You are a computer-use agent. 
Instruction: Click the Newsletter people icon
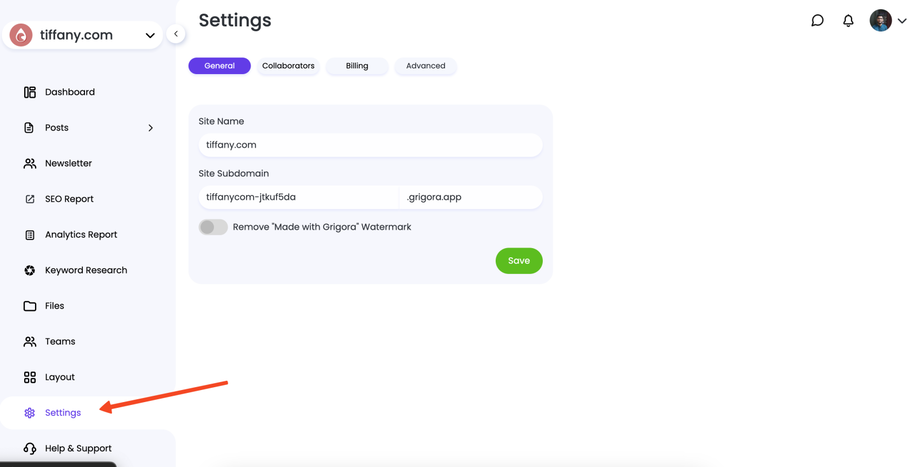point(30,163)
